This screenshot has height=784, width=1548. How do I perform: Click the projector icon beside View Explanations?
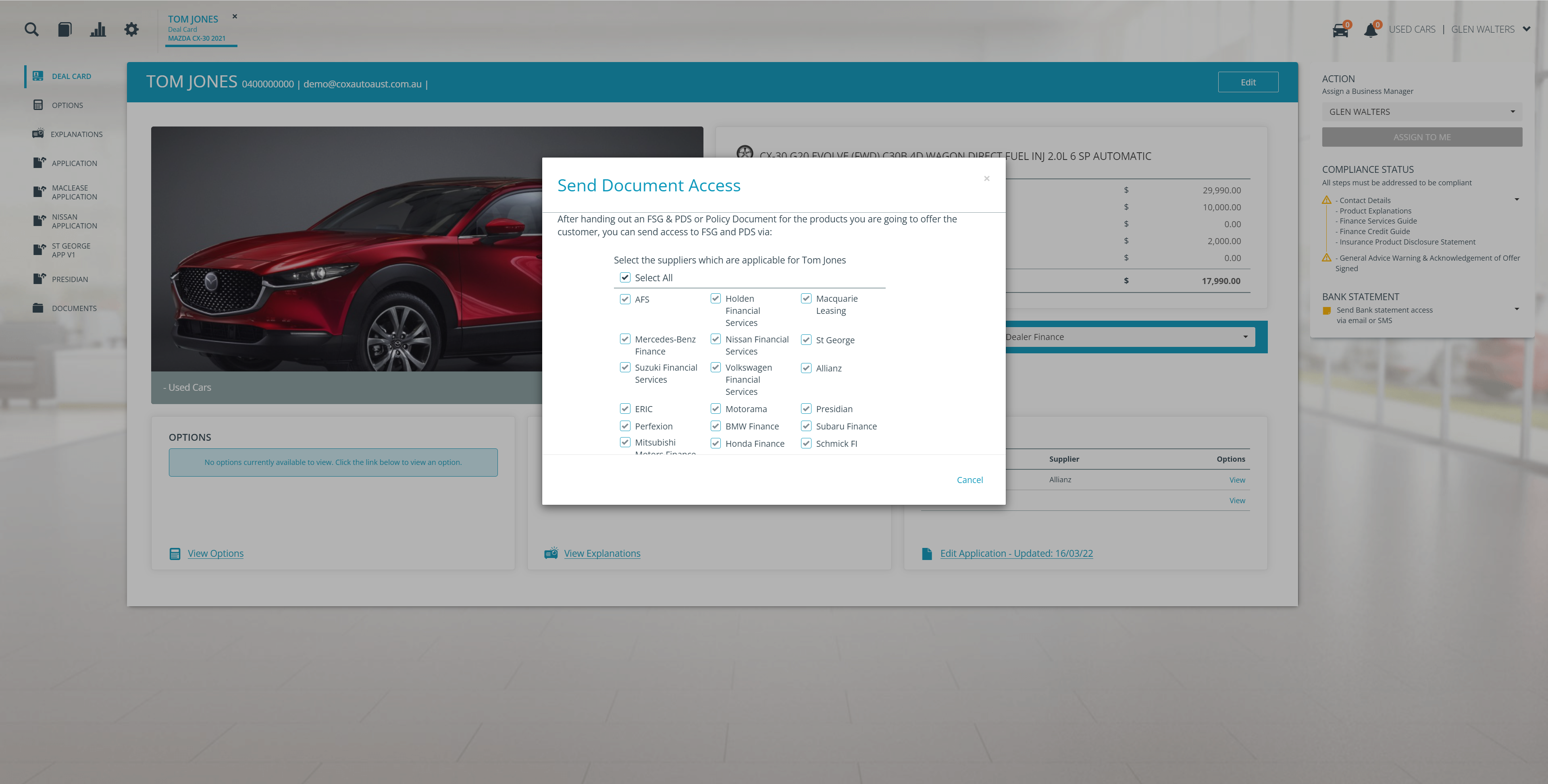coord(551,553)
